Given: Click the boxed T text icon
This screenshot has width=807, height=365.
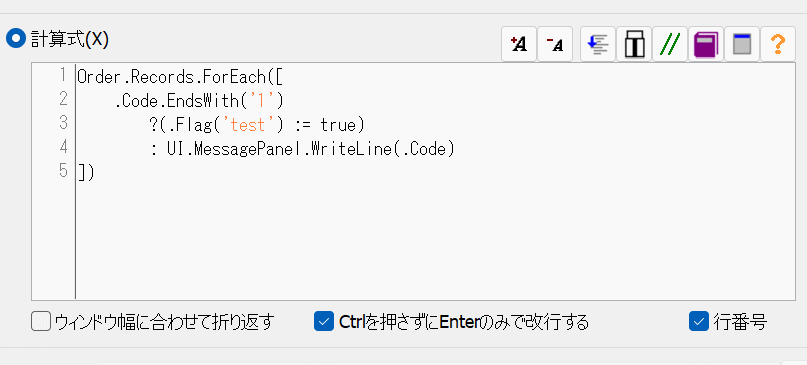Looking at the screenshot, I should click(x=634, y=45).
